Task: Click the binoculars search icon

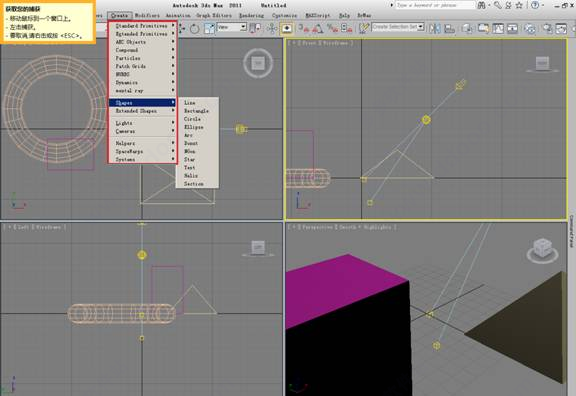Action: click(x=481, y=5)
